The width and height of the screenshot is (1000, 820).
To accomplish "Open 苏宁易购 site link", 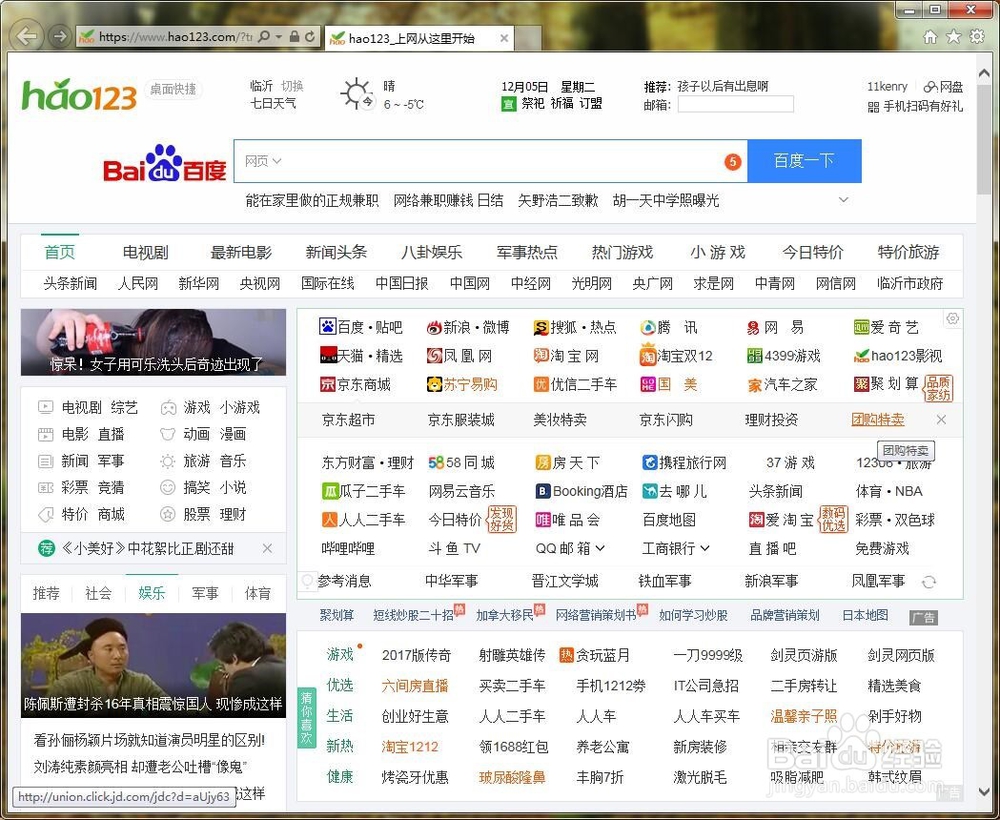I will (x=462, y=384).
